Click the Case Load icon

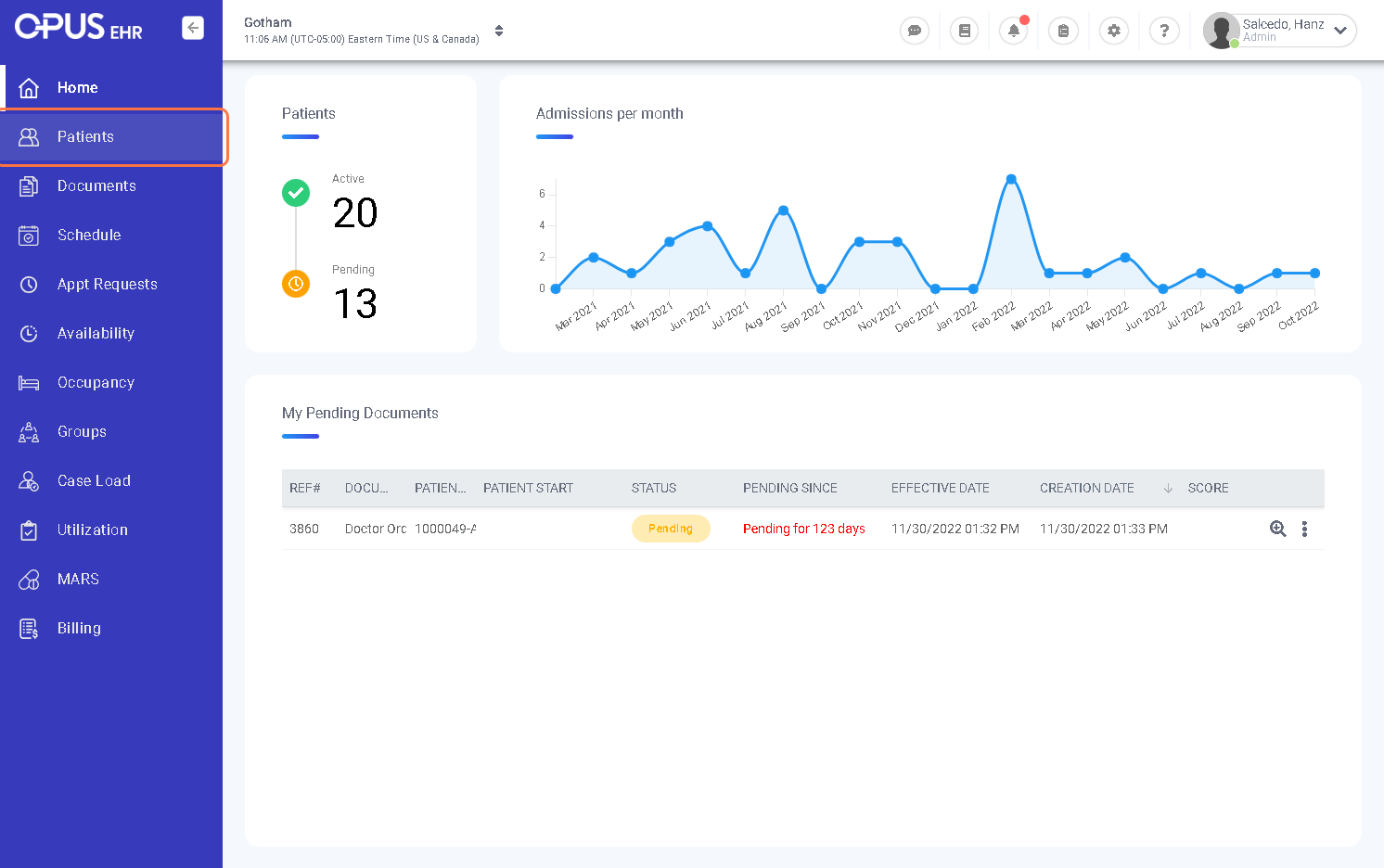click(29, 480)
